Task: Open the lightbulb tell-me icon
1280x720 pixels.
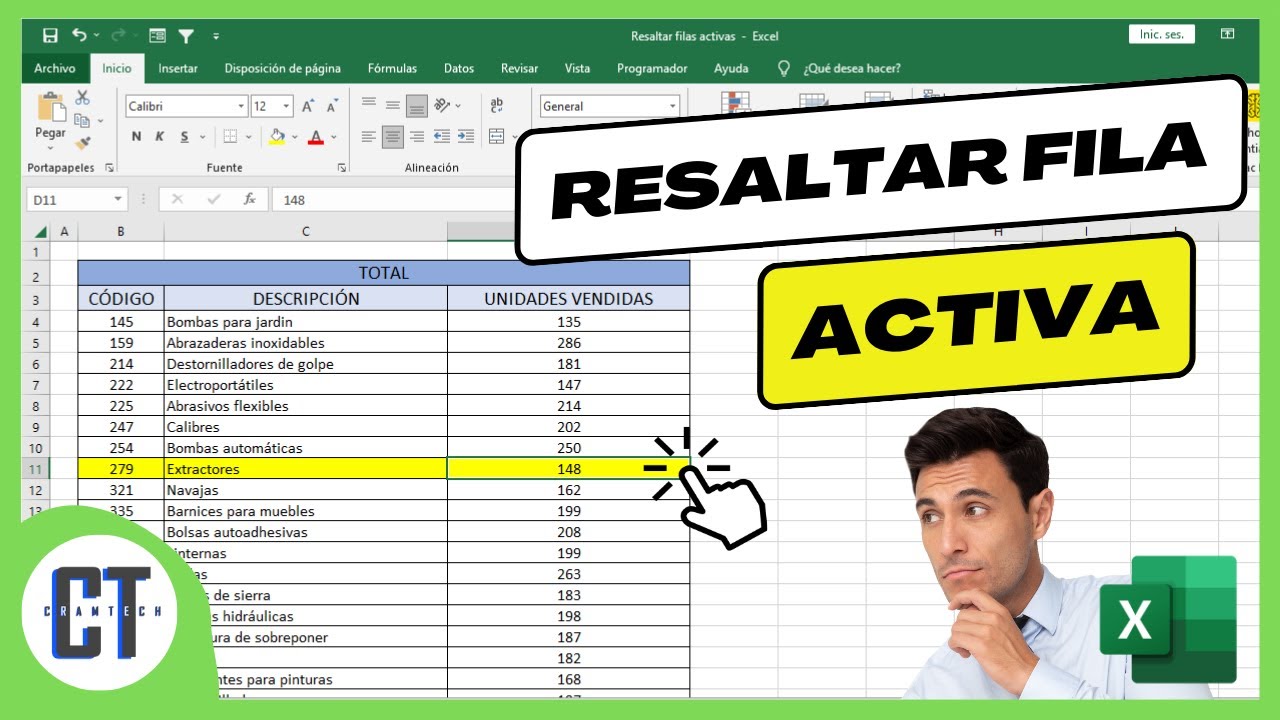Action: coord(784,68)
